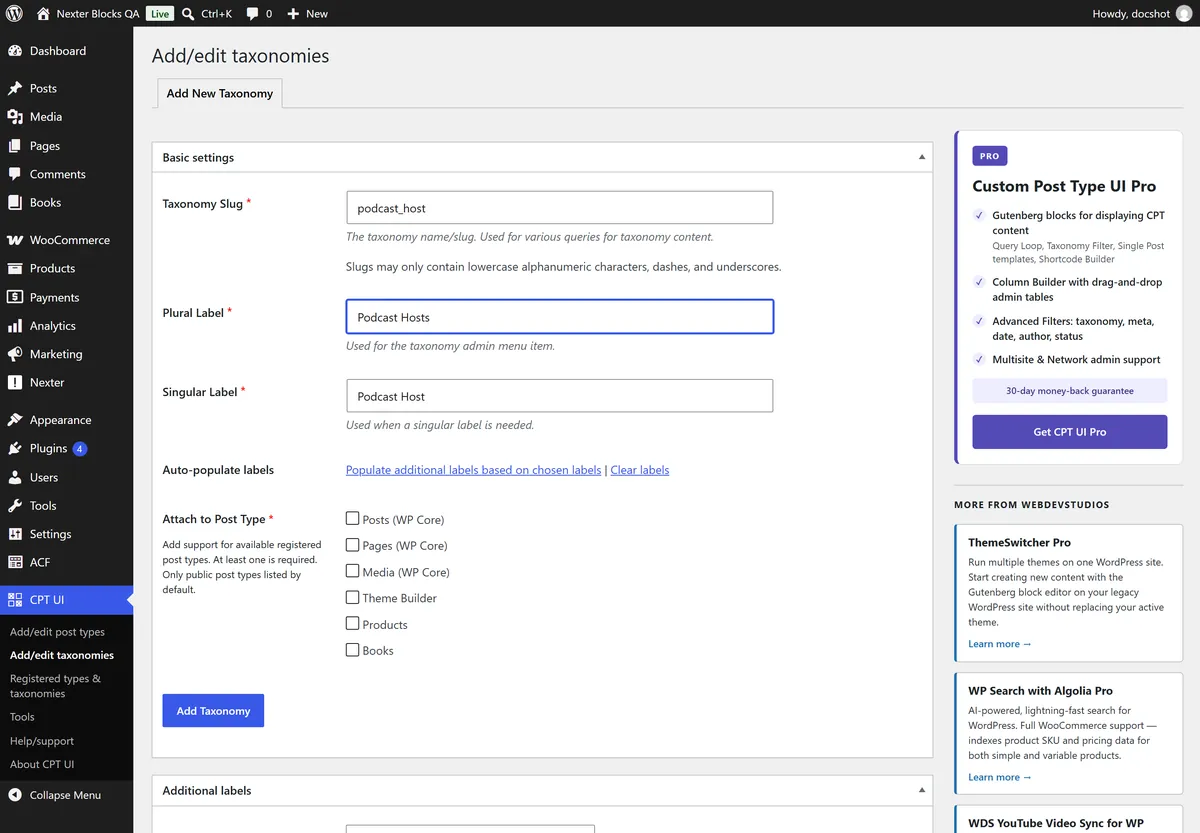This screenshot has height=833, width=1200.
Task: Click Get CPT UI Pro button
Action: point(1070,432)
